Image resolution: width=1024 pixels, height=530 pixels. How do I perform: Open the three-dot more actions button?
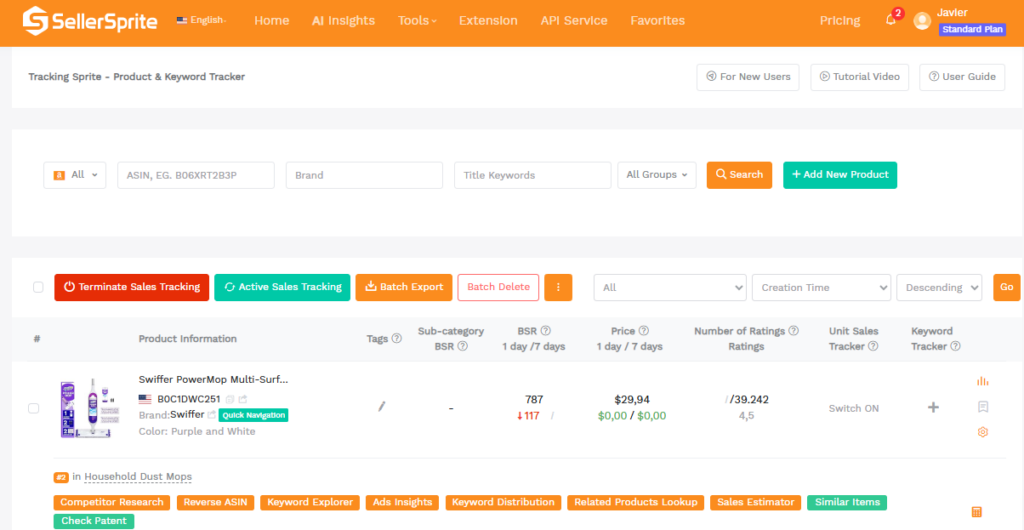tap(558, 287)
